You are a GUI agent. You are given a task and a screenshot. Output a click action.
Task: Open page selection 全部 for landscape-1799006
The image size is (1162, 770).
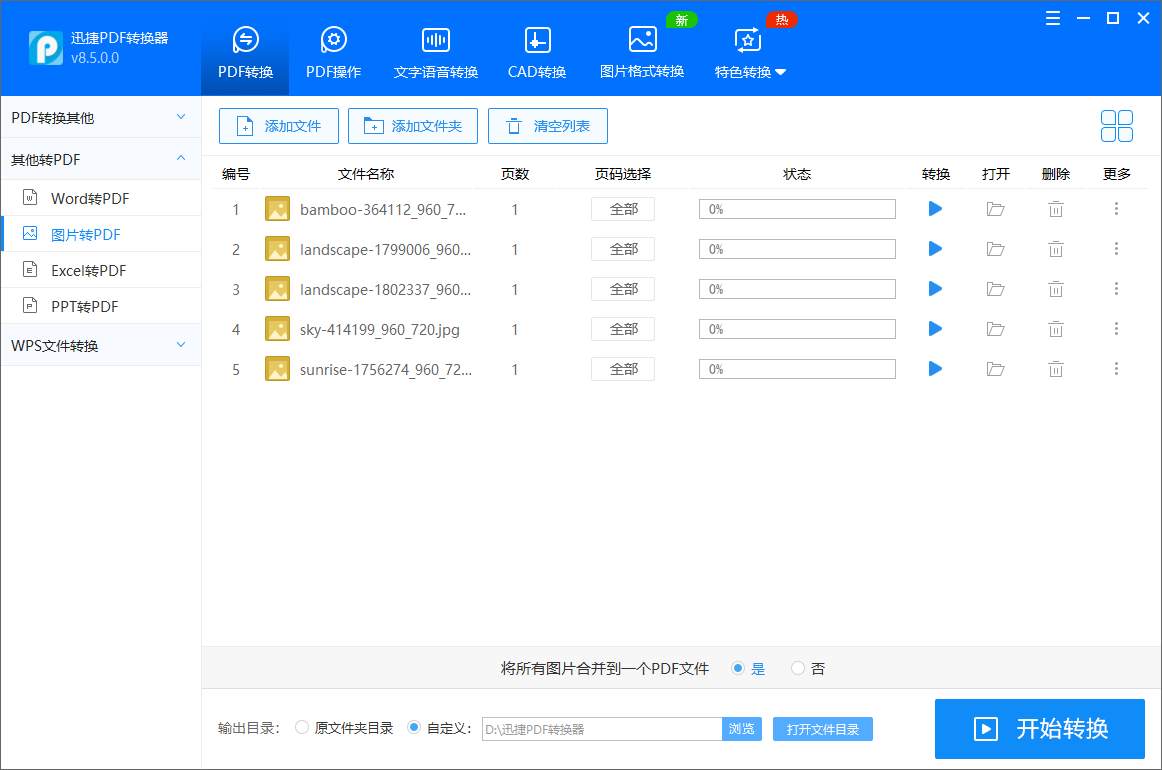[622, 250]
